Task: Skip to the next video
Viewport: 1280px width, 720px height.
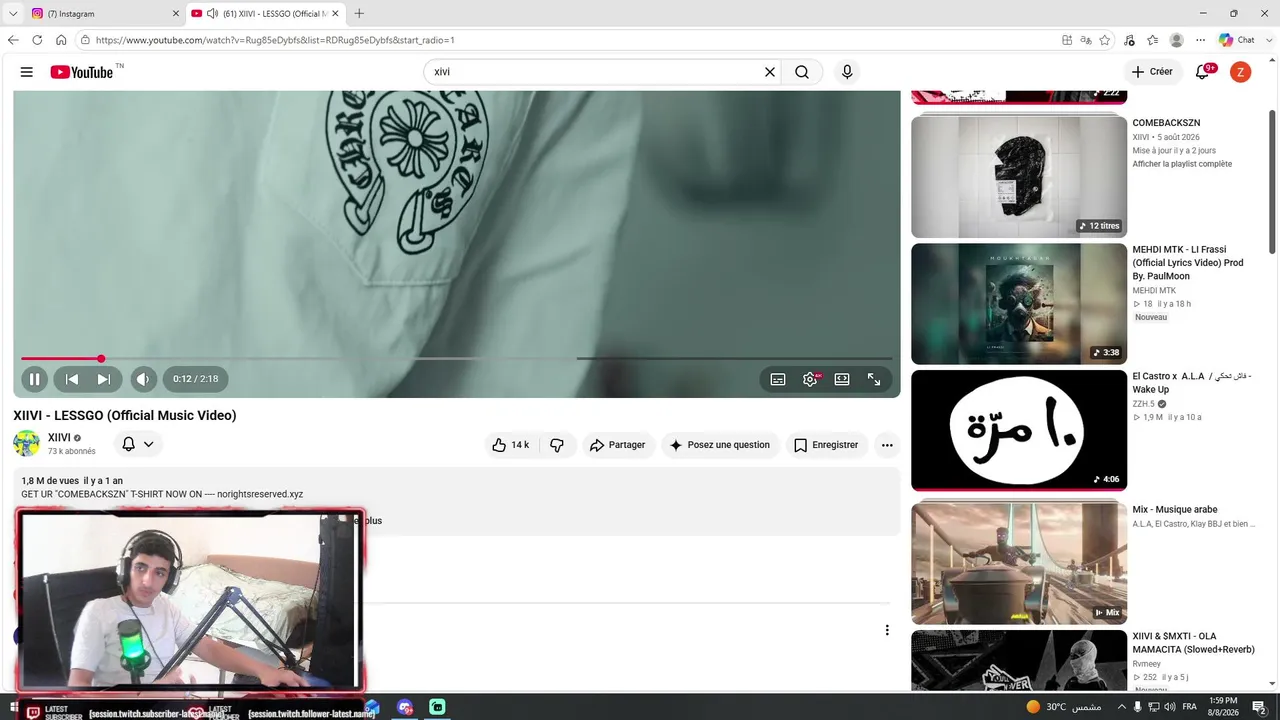Action: point(104,379)
